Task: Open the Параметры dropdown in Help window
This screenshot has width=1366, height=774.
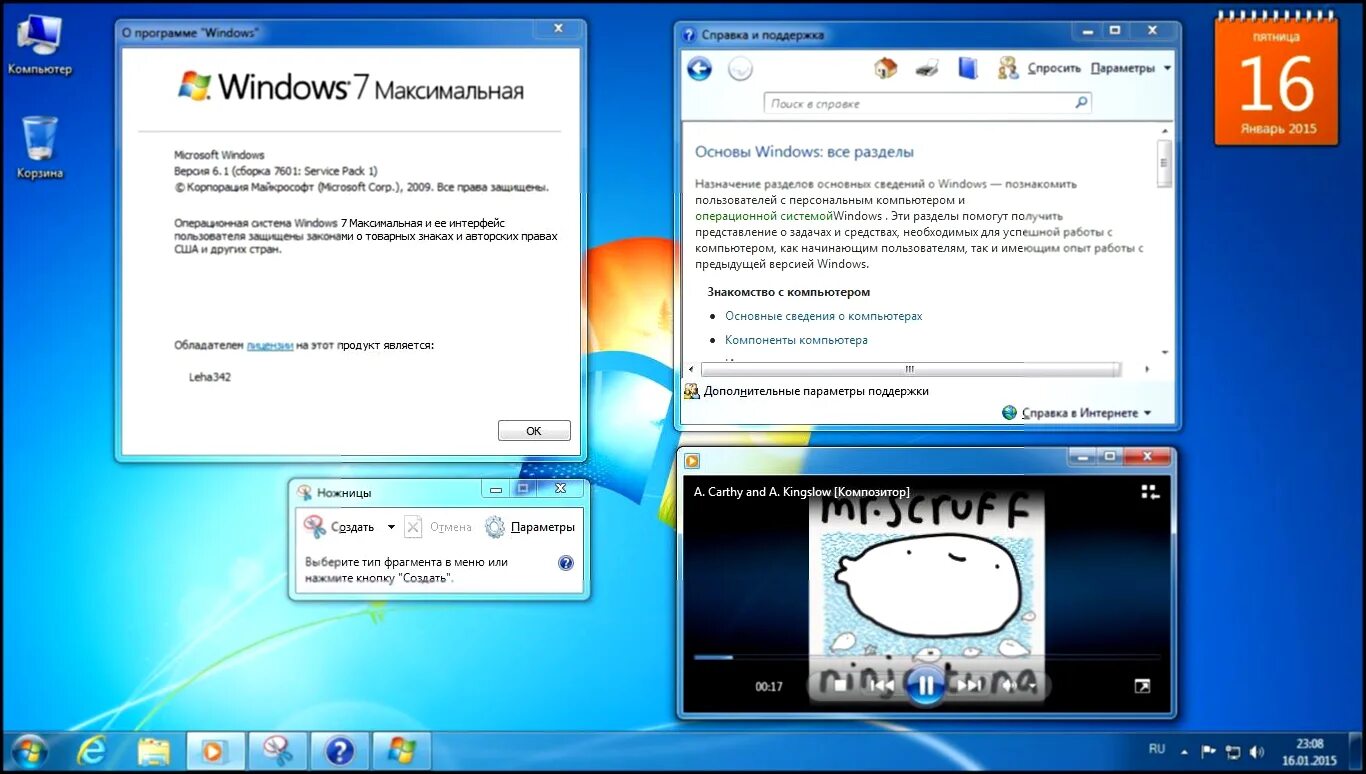Action: point(1130,68)
